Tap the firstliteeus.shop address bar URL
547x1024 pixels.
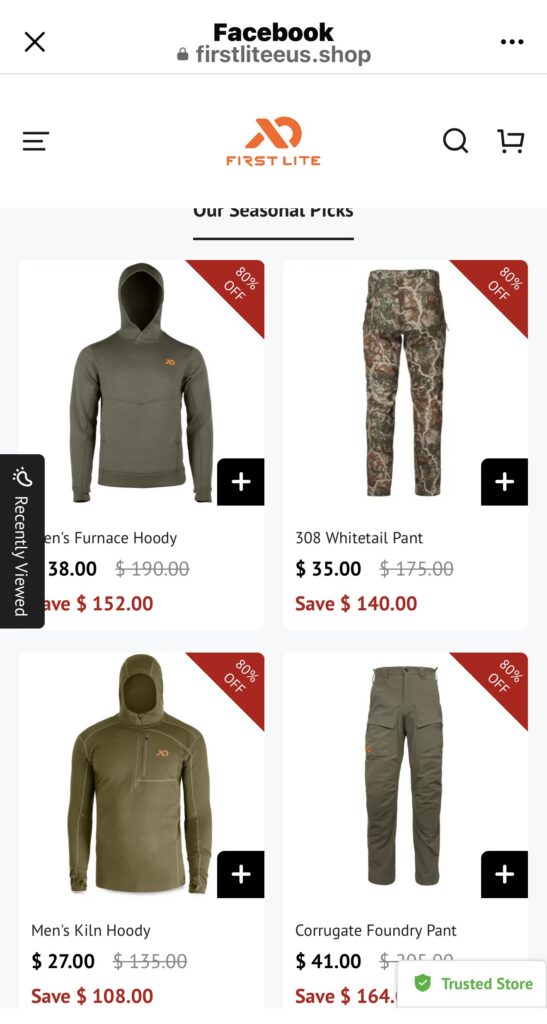(274, 54)
